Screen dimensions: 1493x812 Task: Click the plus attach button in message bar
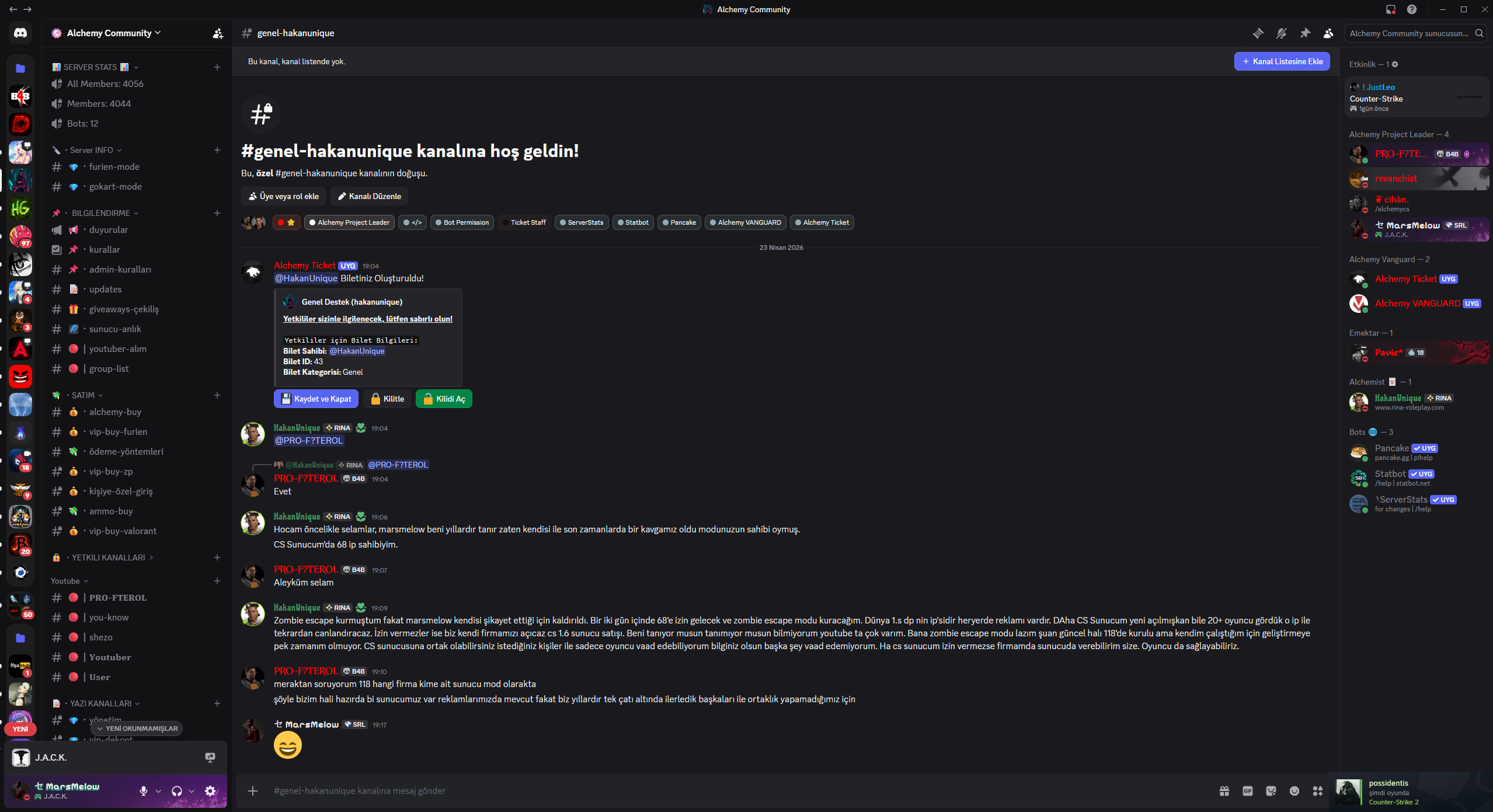pyautogui.click(x=253, y=791)
